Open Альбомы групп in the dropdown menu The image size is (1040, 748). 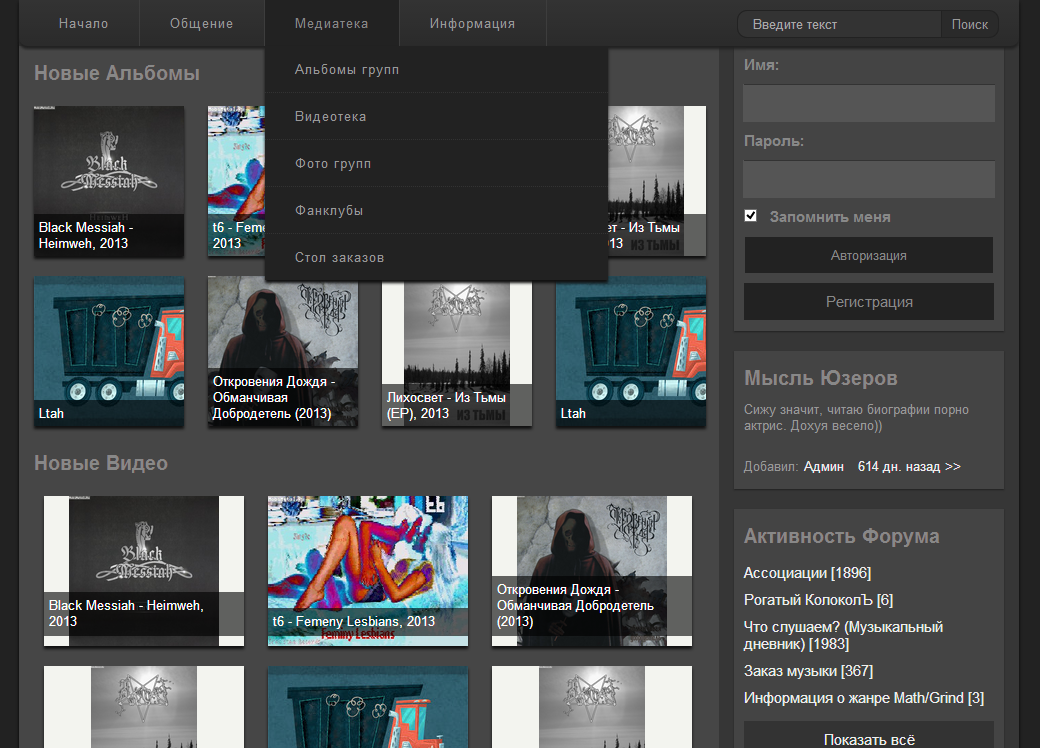click(x=347, y=69)
